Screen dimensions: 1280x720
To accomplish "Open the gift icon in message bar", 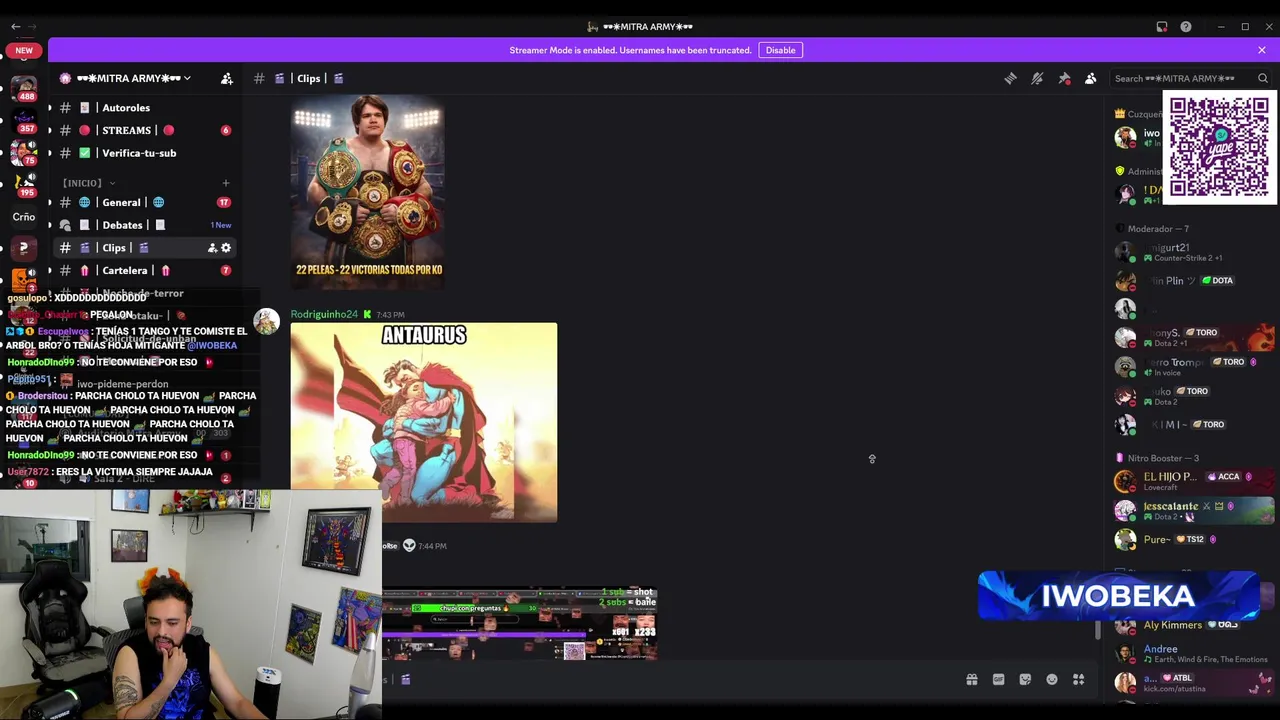I will (971, 680).
